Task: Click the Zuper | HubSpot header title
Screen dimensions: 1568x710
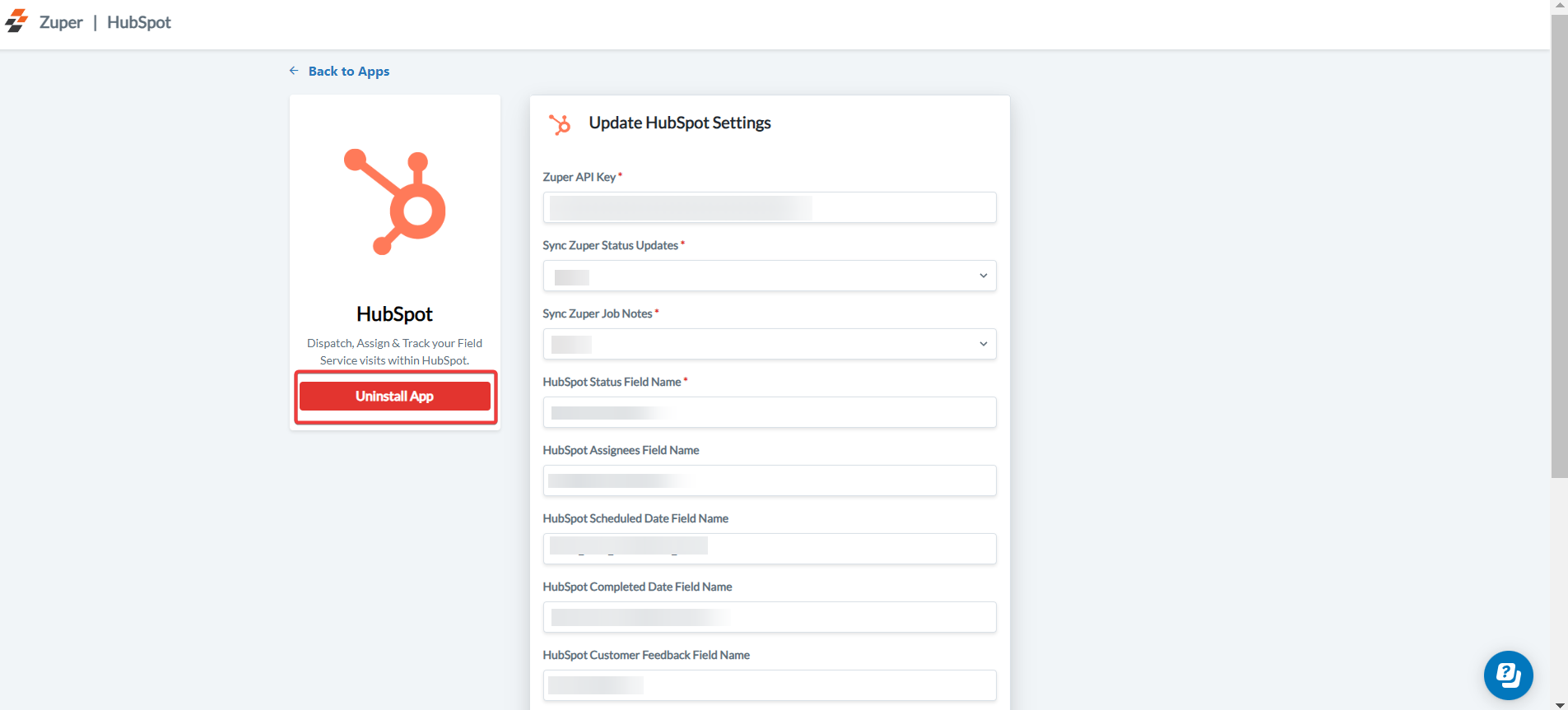Action: coord(105,22)
